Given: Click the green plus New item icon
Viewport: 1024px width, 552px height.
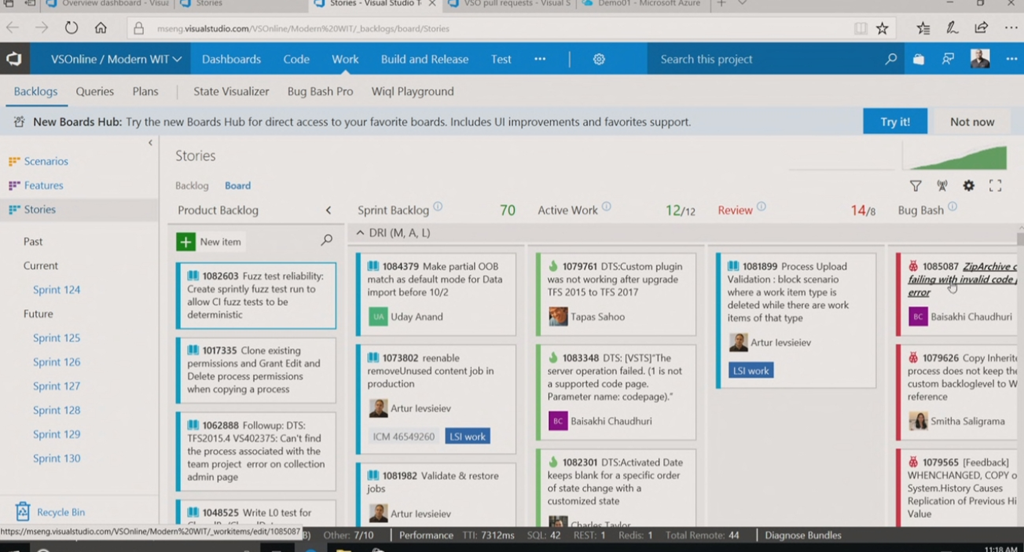Looking at the screenshot, I should pos(185,242).
